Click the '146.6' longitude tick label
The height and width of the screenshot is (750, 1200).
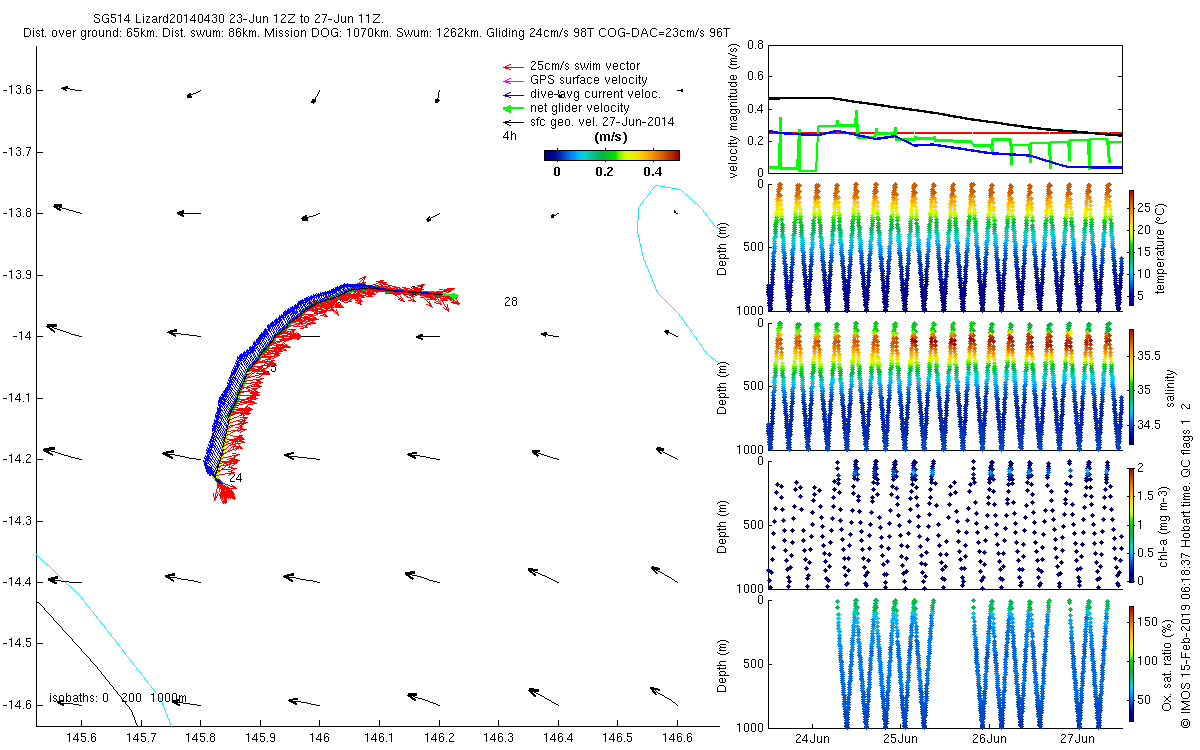tap(677, 739)
